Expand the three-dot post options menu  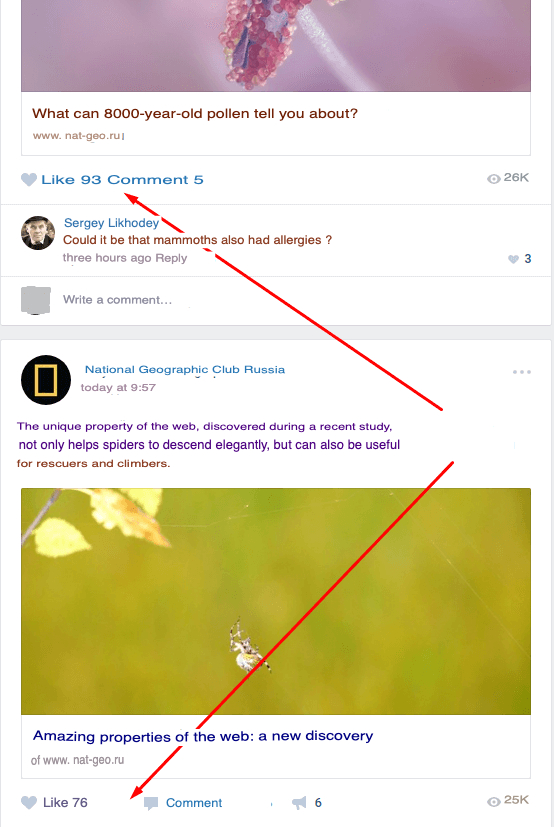point(522,372)
